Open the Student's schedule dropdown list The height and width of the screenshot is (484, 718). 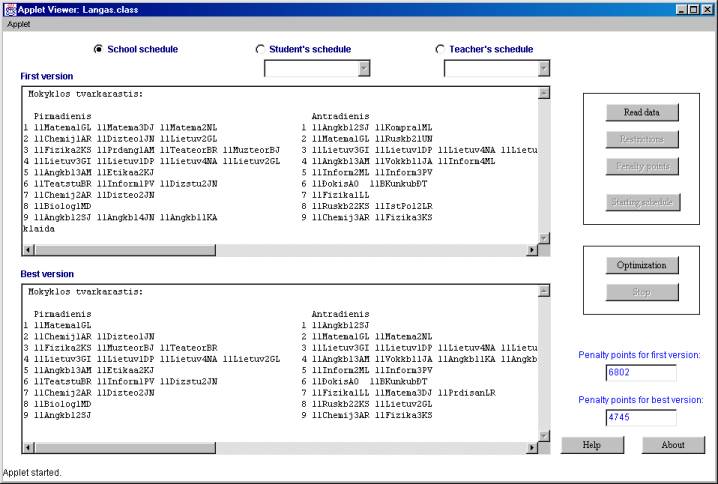(363, 68)
